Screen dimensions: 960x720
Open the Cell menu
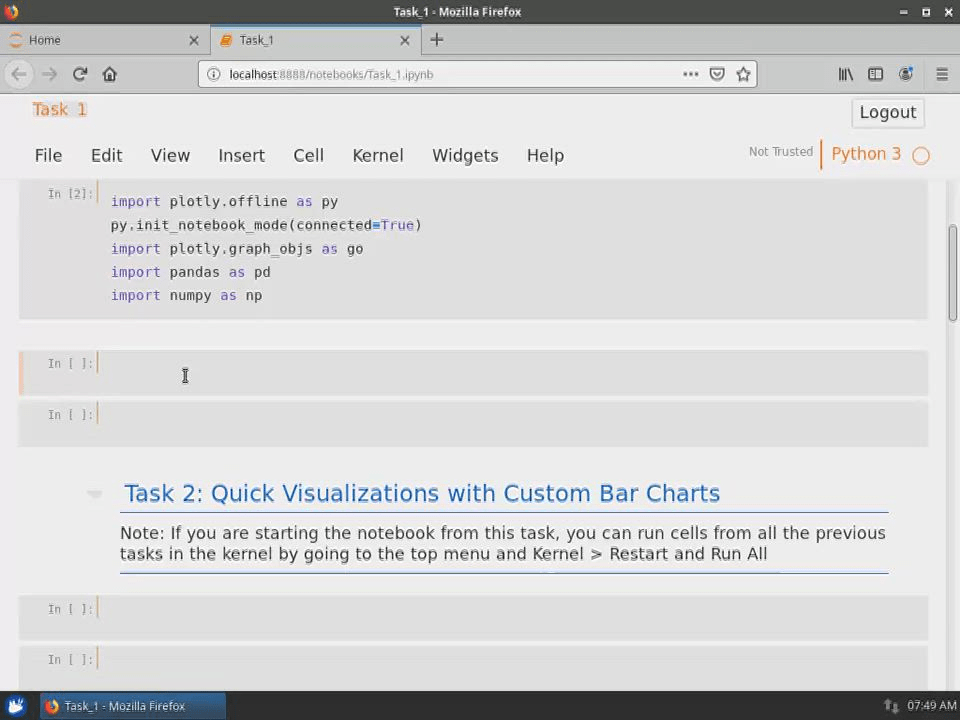tap(309, 156)
